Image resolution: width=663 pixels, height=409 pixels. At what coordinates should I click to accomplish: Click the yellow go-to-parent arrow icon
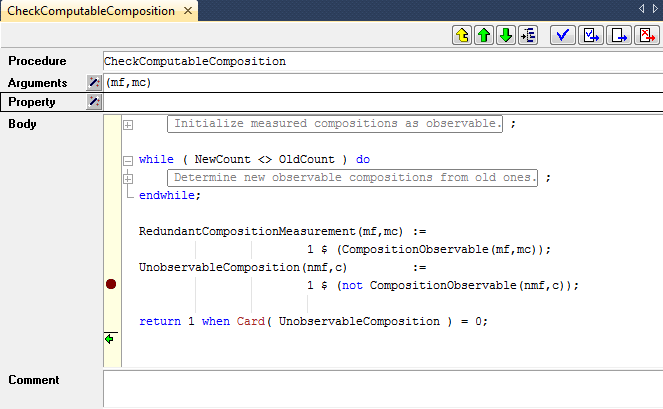tap(462, 35)
